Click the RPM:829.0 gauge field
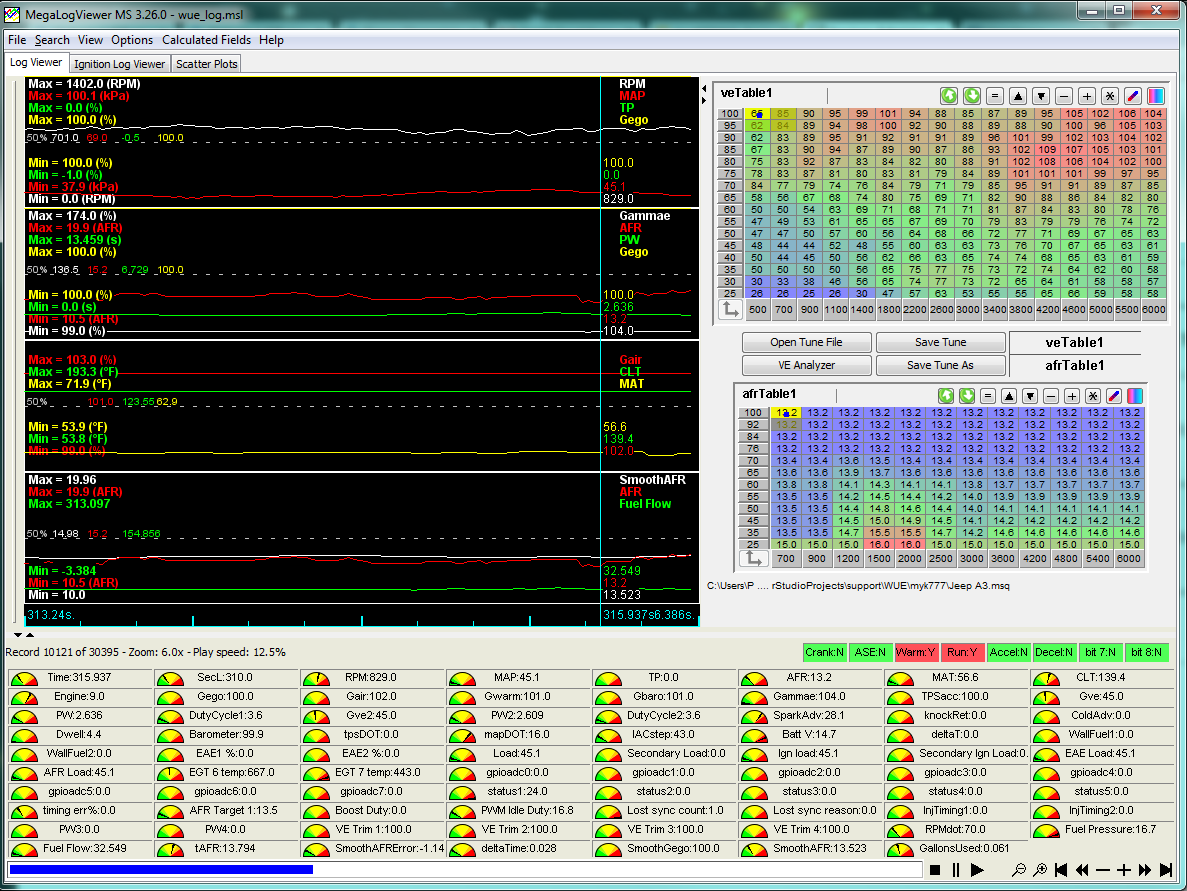The width and height of the screenshot is (1187, 891). click(370, 678)
